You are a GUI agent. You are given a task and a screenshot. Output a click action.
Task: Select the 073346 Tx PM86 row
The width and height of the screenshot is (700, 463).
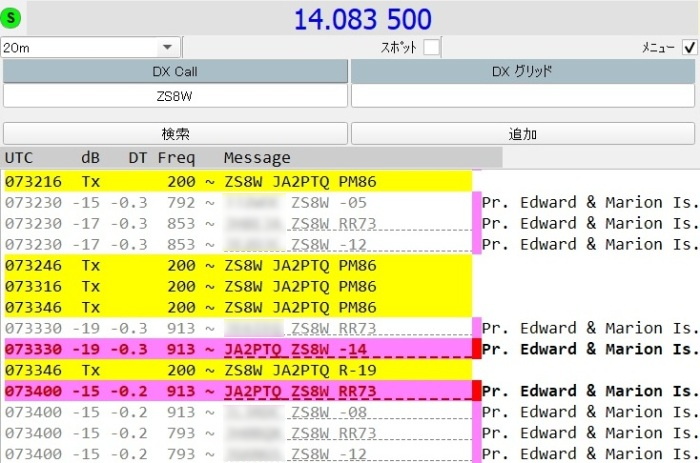(238, 307)
